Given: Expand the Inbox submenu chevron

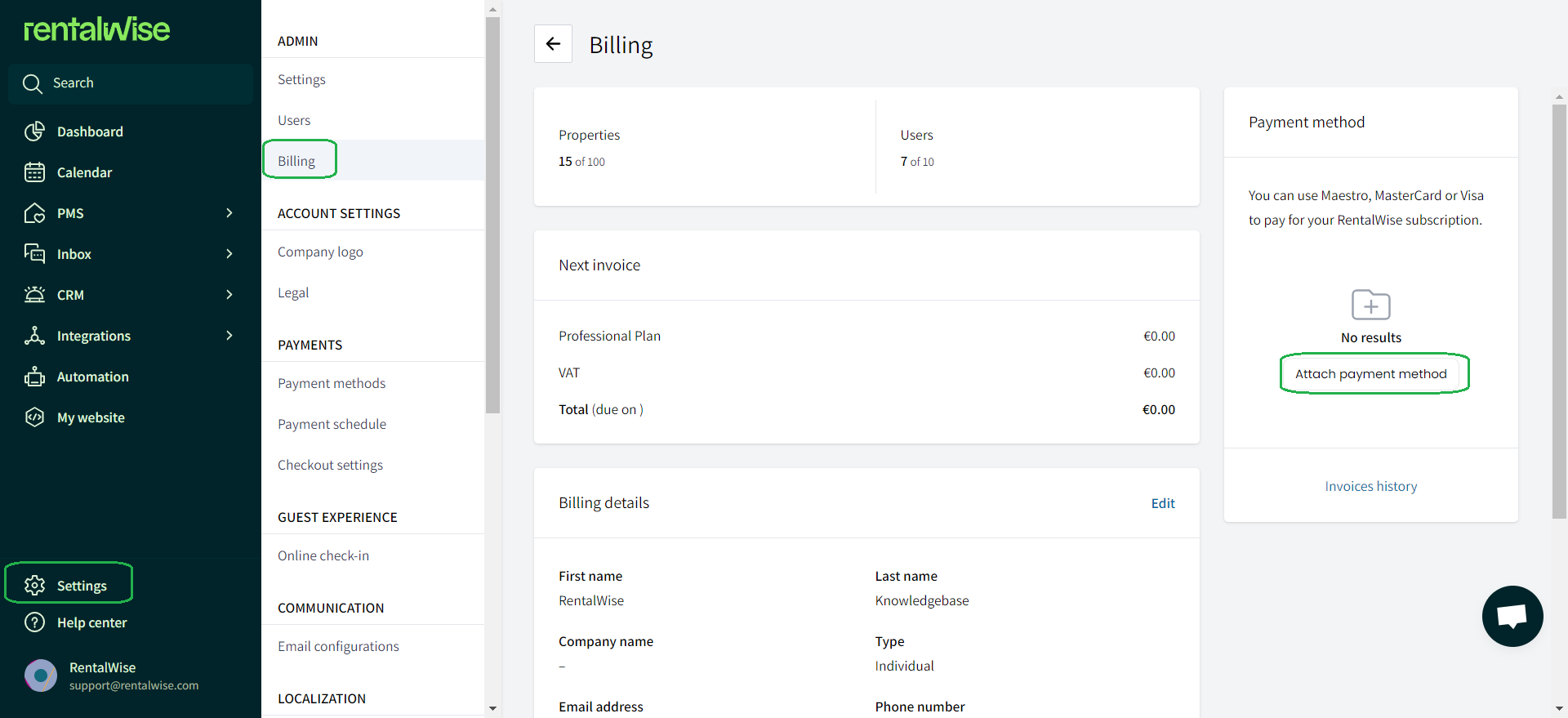Looking at the screenshot, I should (229, 254).
